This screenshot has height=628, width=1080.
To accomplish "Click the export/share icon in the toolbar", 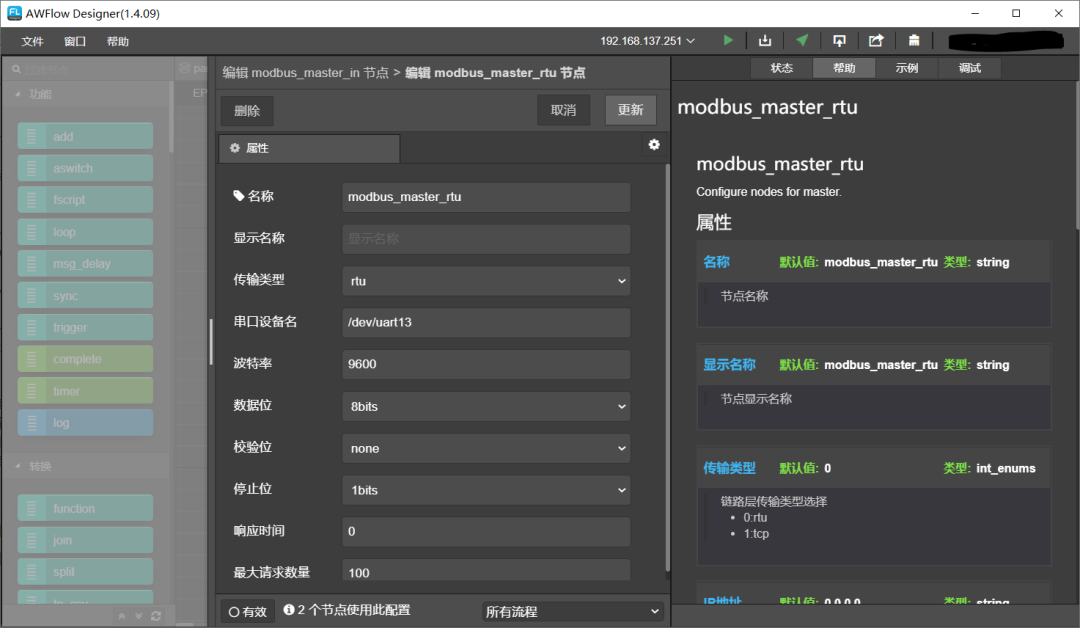I will pyautogui.click(x=876, y=40).
